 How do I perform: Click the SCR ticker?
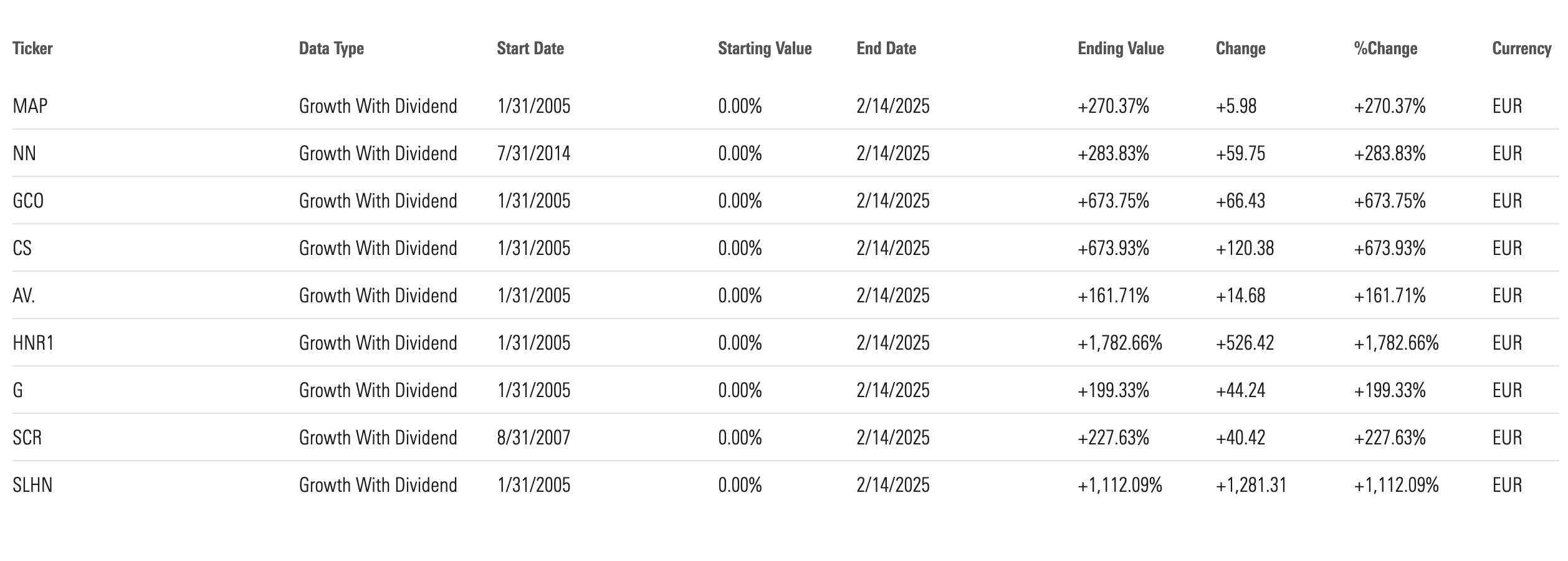click(x=27, y=438)
